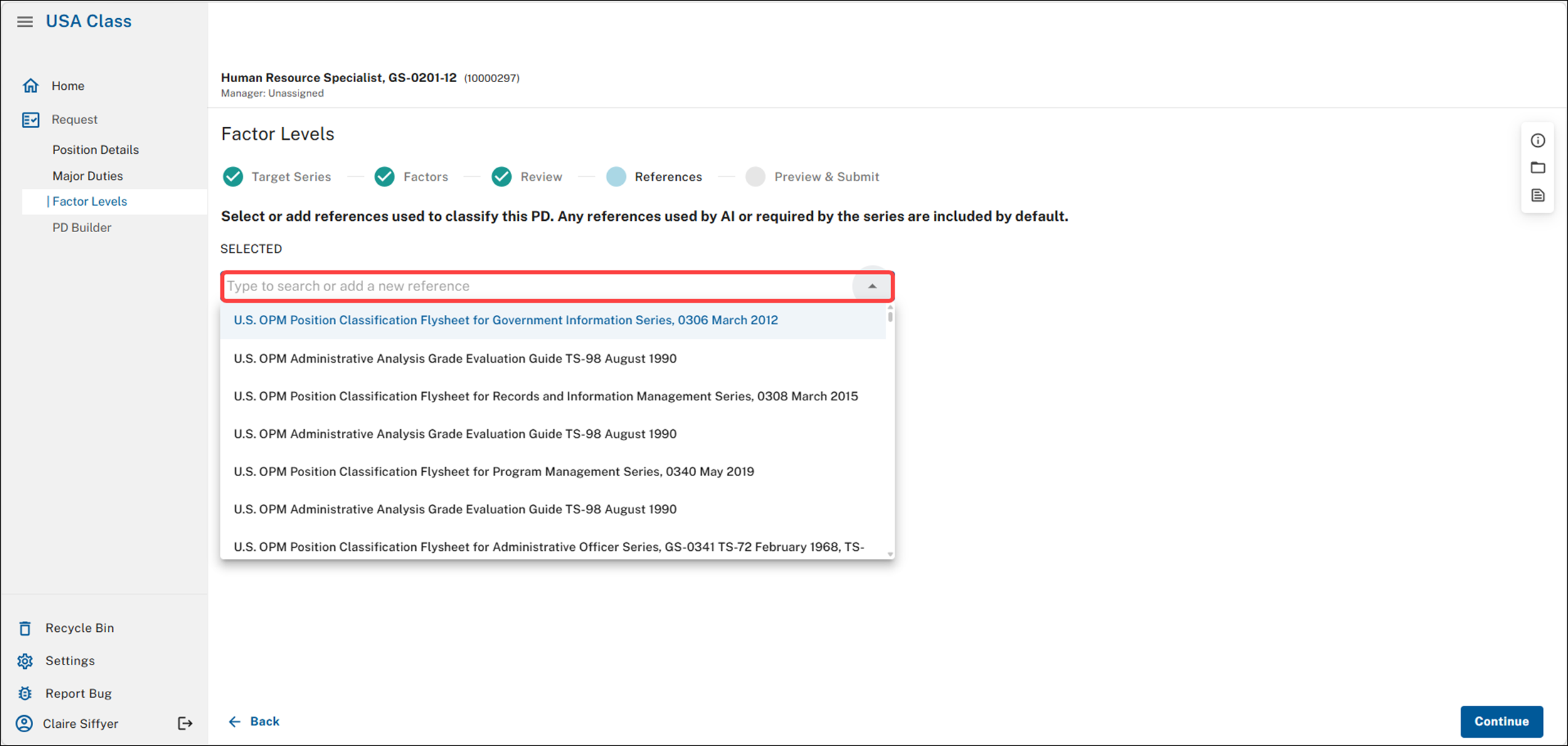1568x746 pixels.
Task: Open Position Details section
Action: point(95,150)
